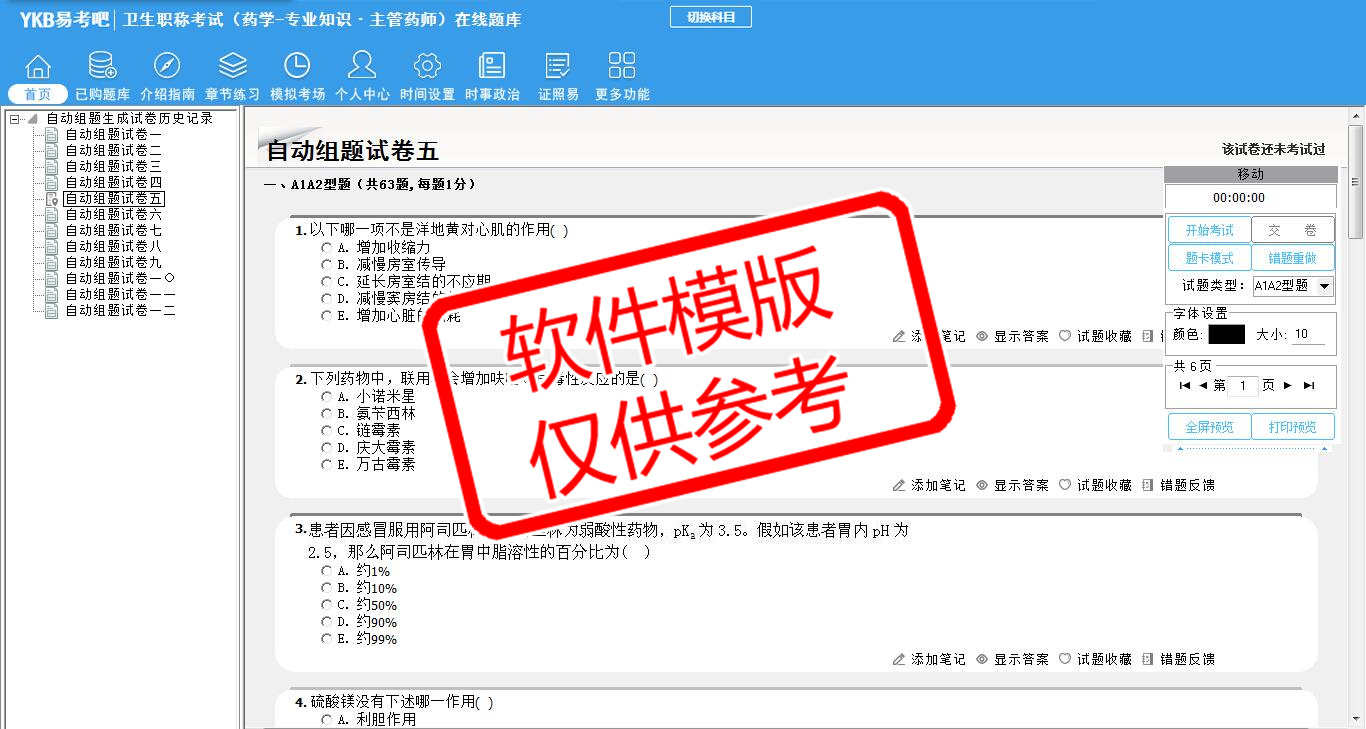1366x729 pixels.
Task: Open the 已购题库 database icon
Action: [x=102, y=67]
